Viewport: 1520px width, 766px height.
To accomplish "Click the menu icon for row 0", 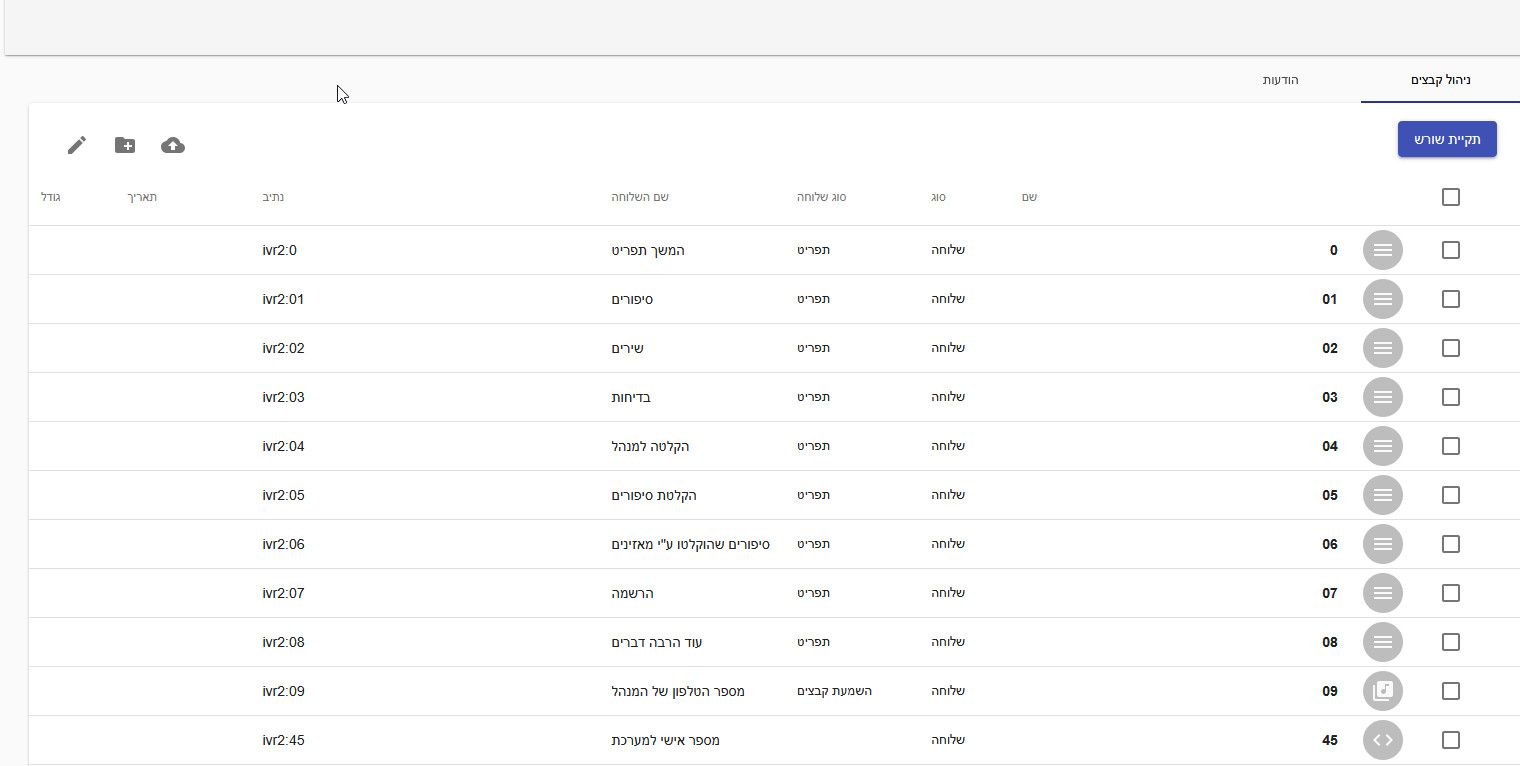I will [x=1383, y=250].
